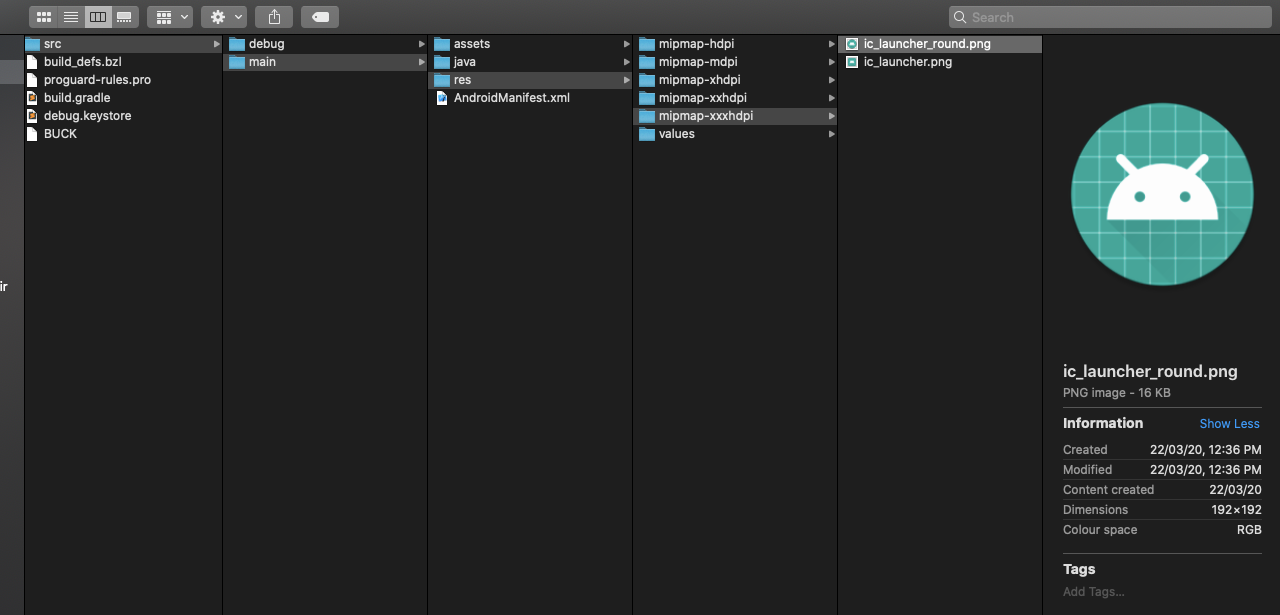Expand mipmap-xhdpi via disclosure arrow

pos(832,80)
